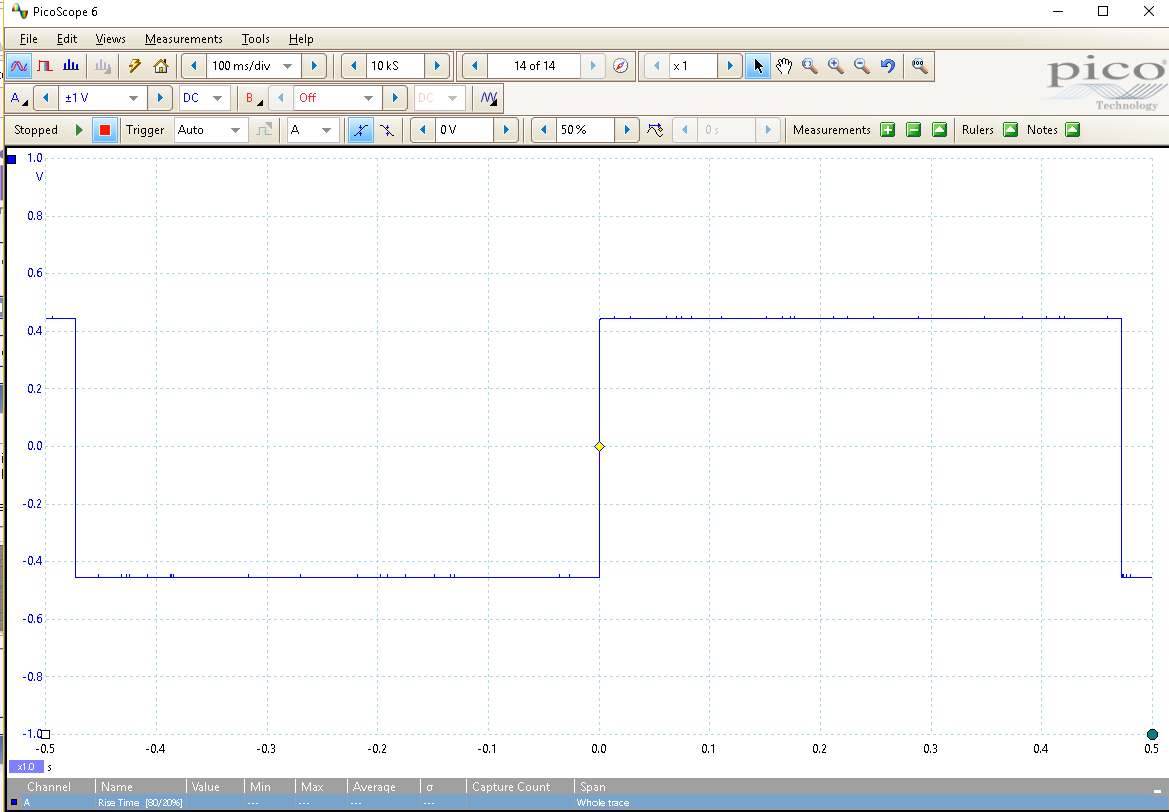Viewport: 1169px width, 812px height.
Task: Click the blue channel A axis square
Action: 11,159
